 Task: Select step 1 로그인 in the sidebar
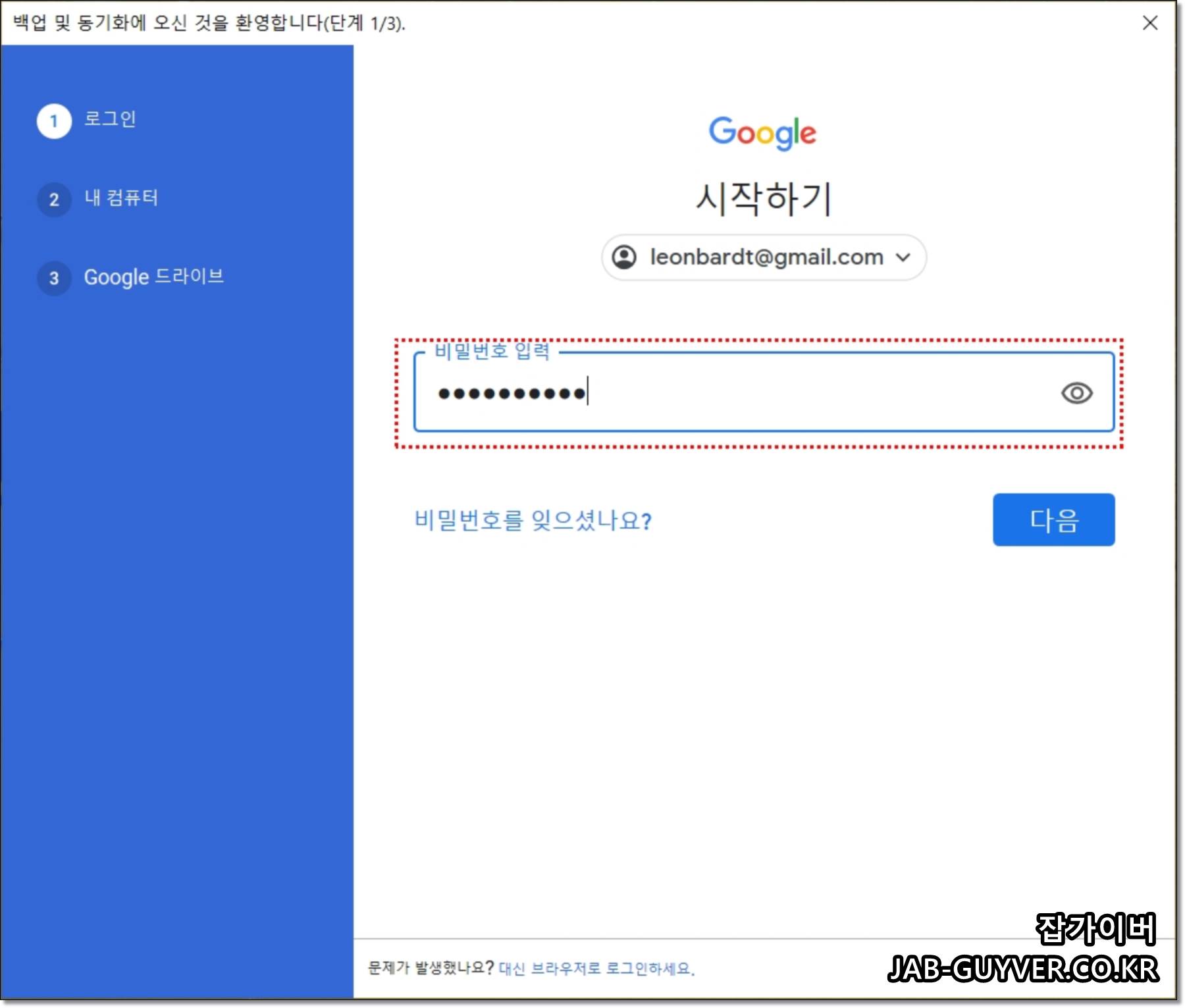[x=86, y=120]
